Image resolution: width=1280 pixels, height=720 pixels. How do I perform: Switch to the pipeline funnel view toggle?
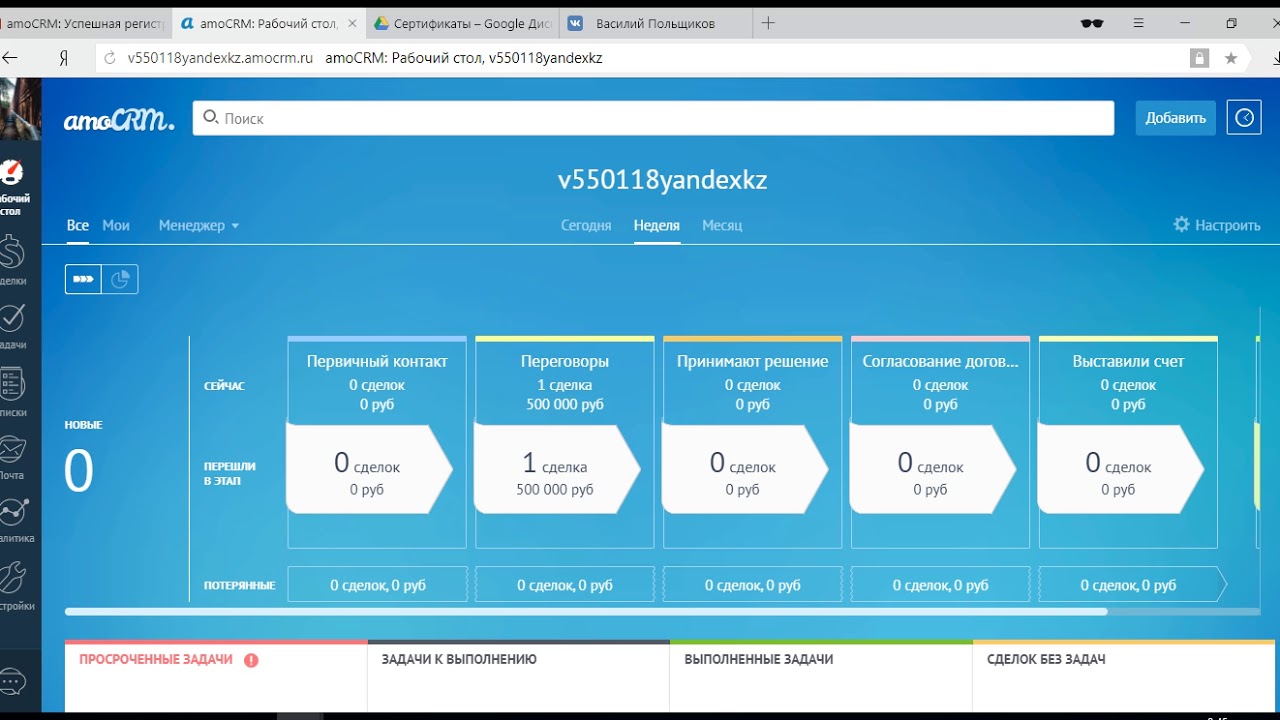(83, 279)
